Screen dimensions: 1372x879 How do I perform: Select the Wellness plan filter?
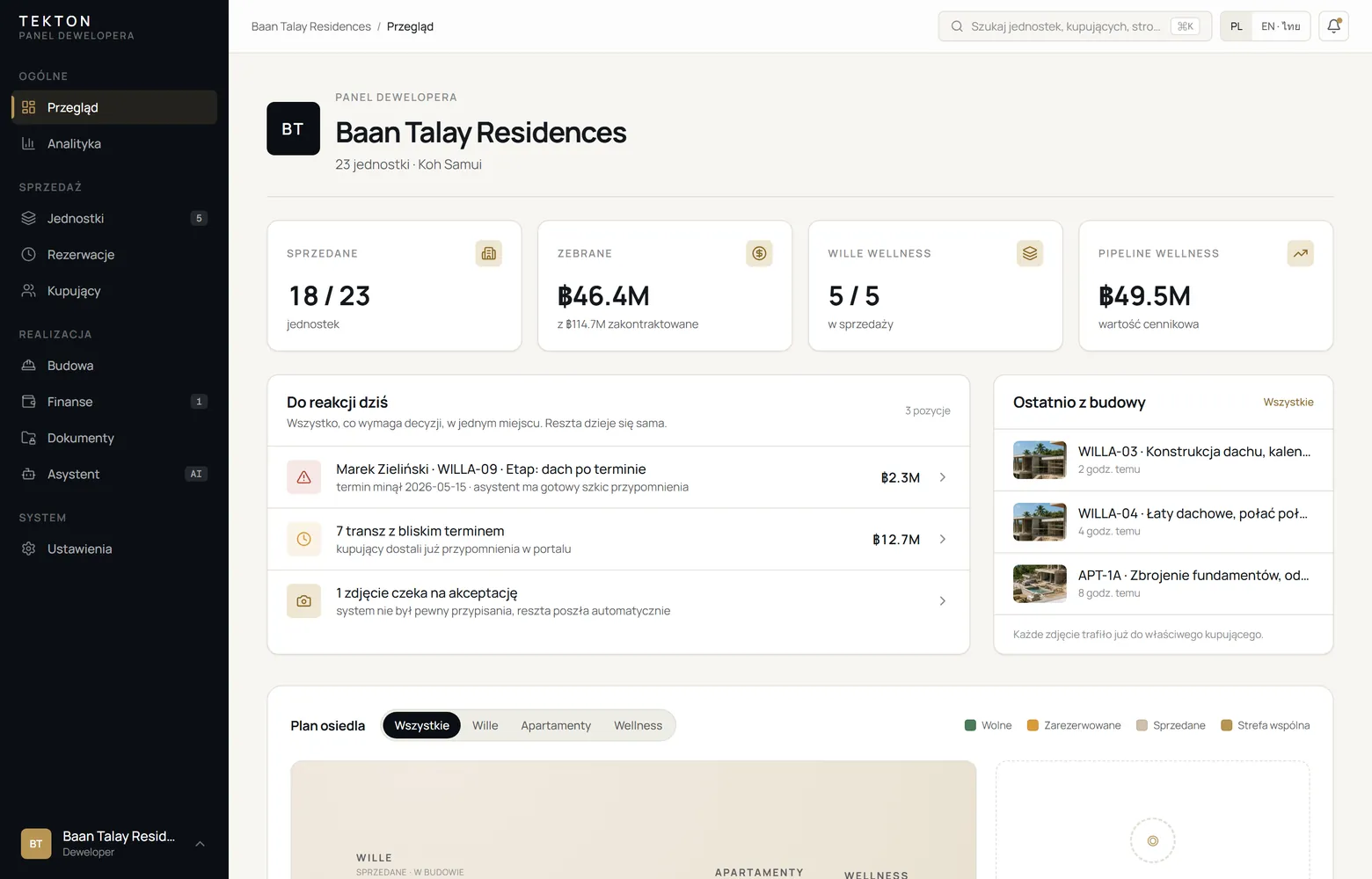[638, 725]
